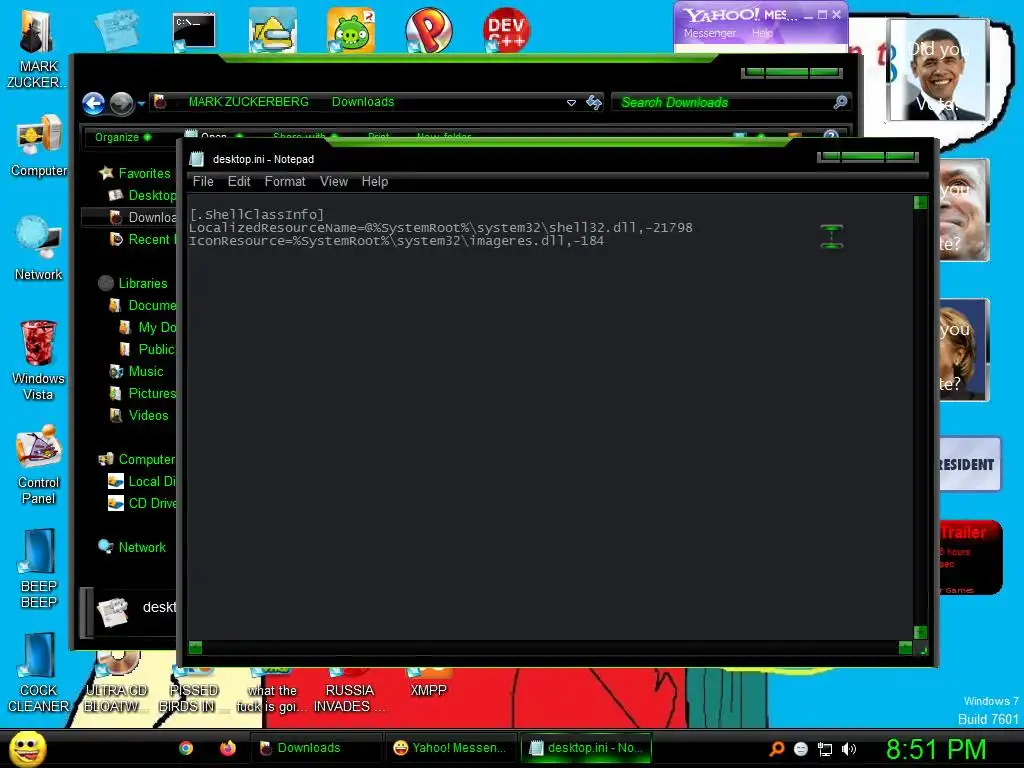Click Notepad scroll down arrow
This screenshot has height=768, width=1024.
coord(920,632)
